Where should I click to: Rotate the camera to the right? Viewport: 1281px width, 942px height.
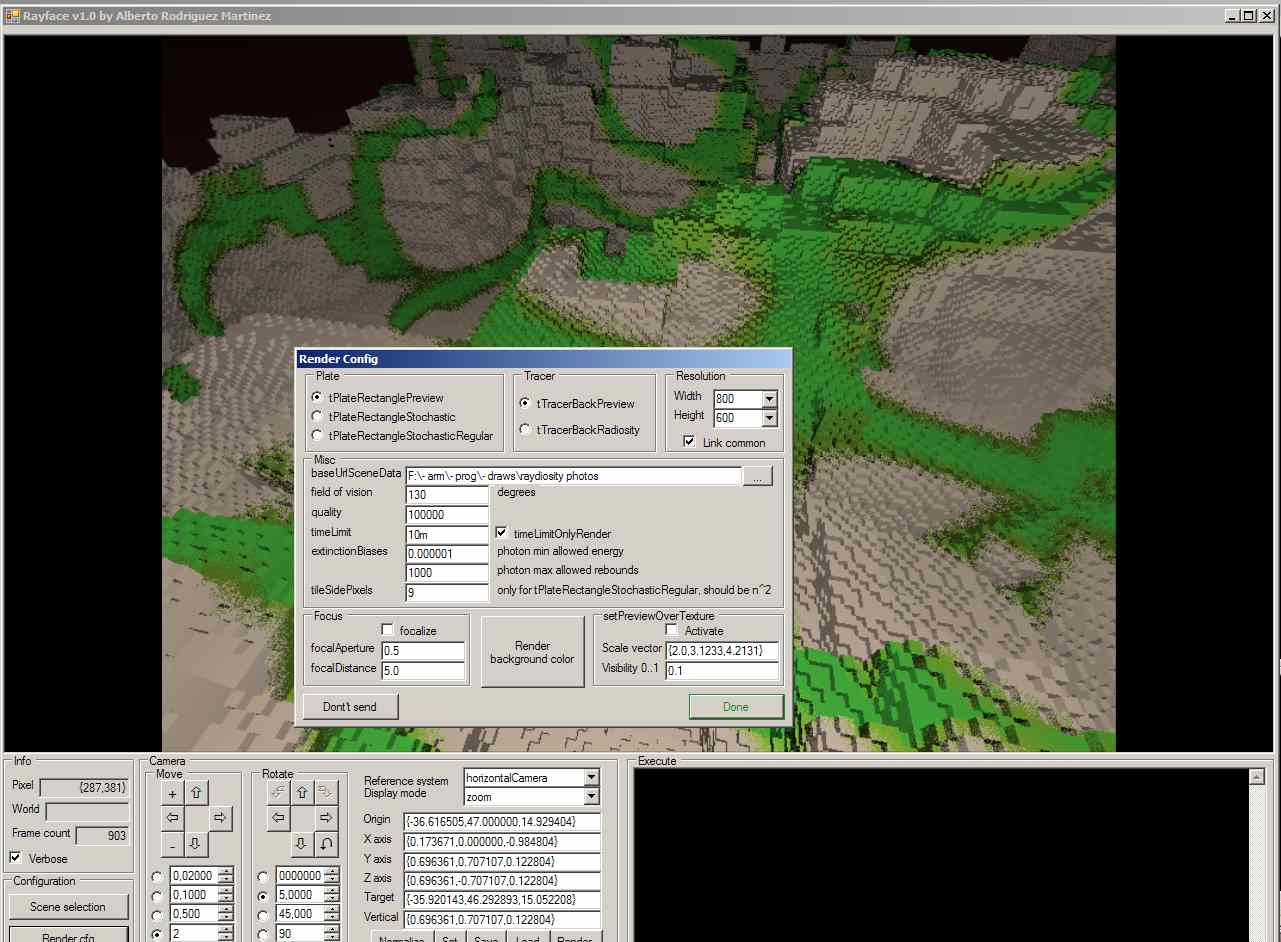pyautogui.click(x=326, y=818)
